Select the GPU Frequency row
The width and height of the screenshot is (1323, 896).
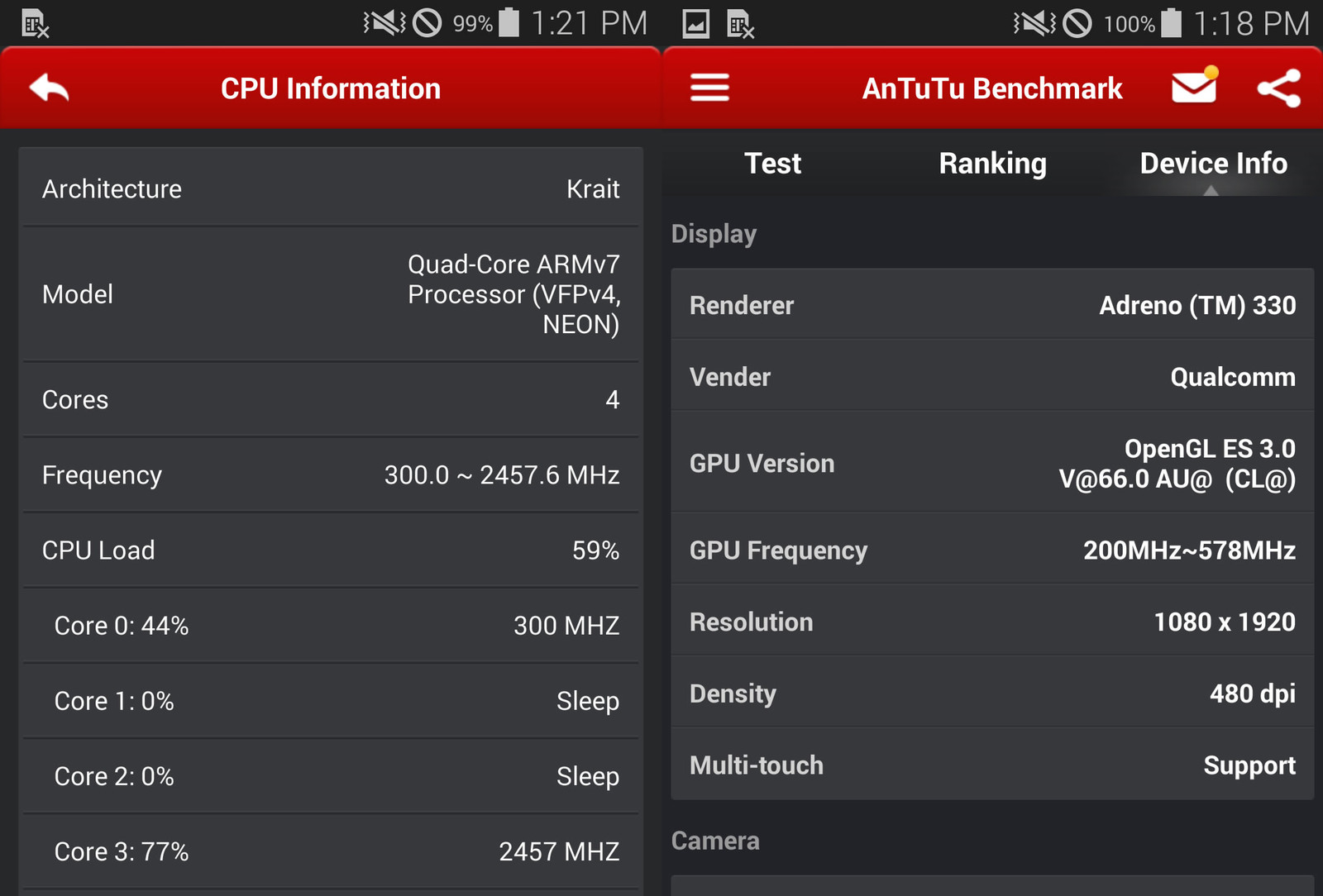[992, 550]
